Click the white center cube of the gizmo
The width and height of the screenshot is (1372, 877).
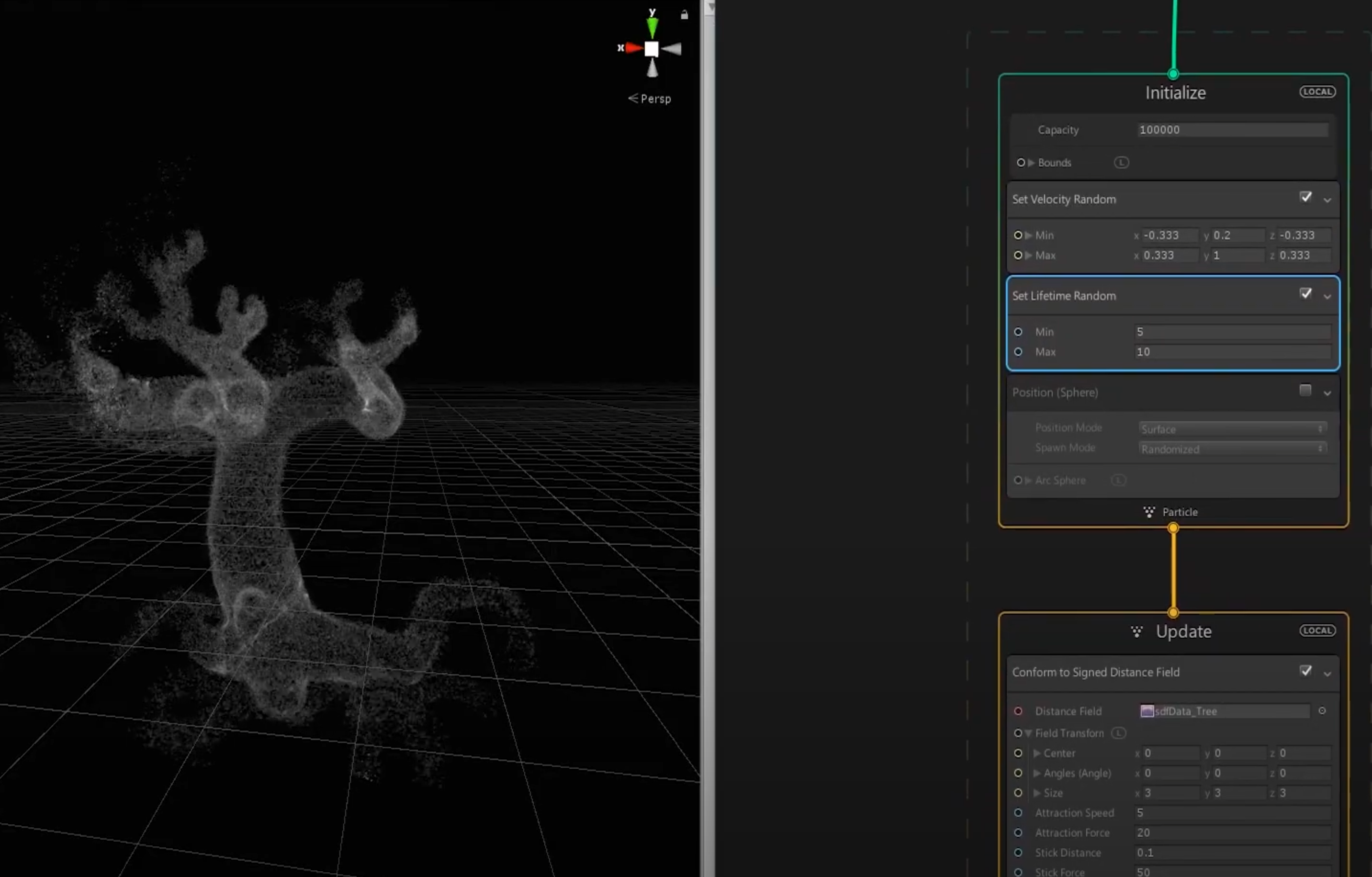[651, 49]
